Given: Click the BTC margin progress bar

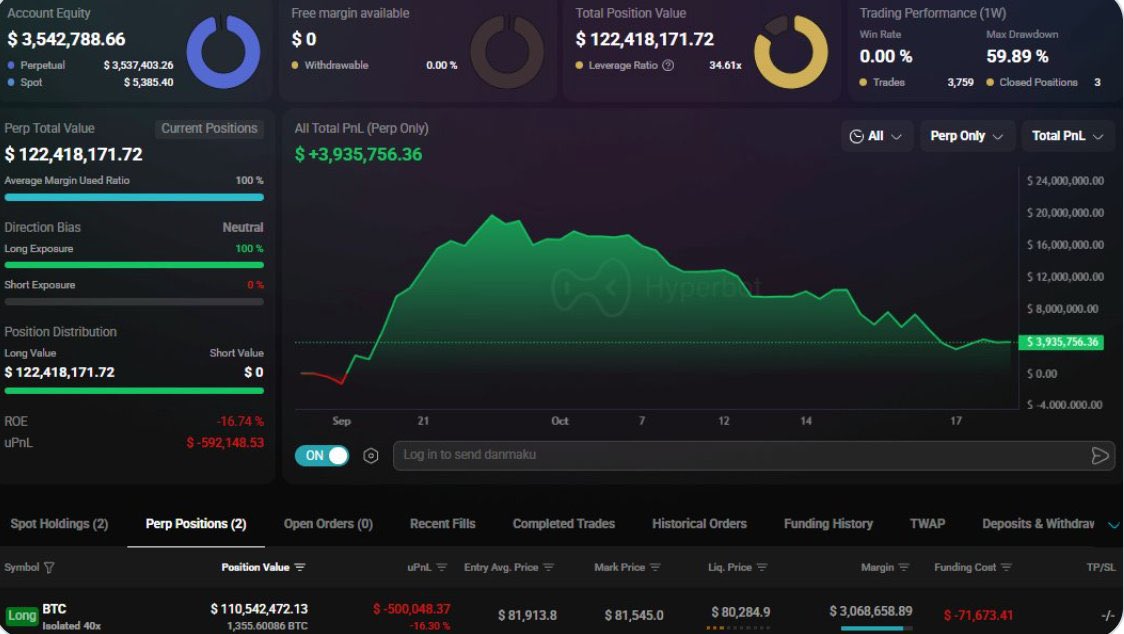Looking at the screenshot, I should (x=877, y=628).
